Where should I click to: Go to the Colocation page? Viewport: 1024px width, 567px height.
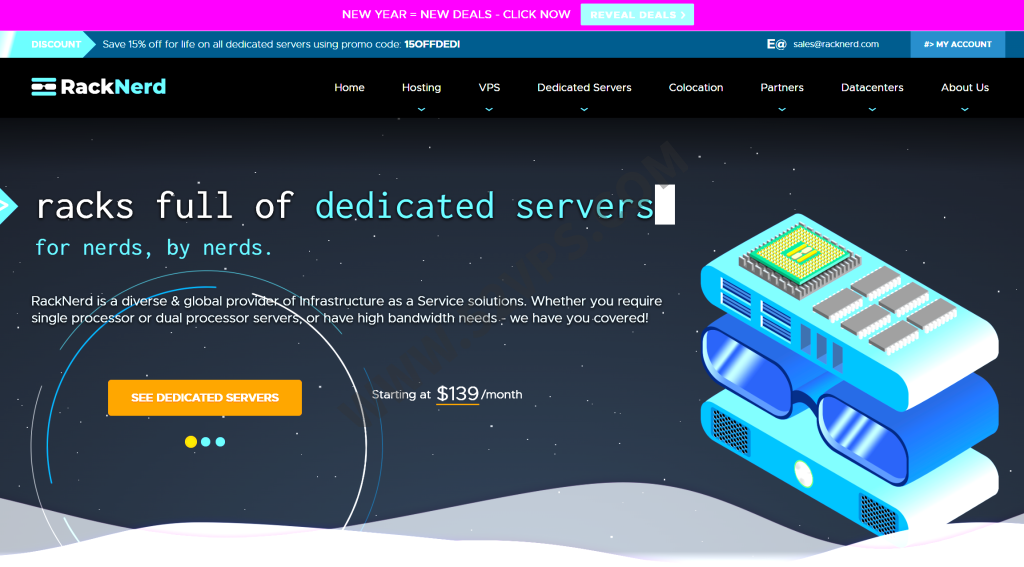tap(696, 88)
